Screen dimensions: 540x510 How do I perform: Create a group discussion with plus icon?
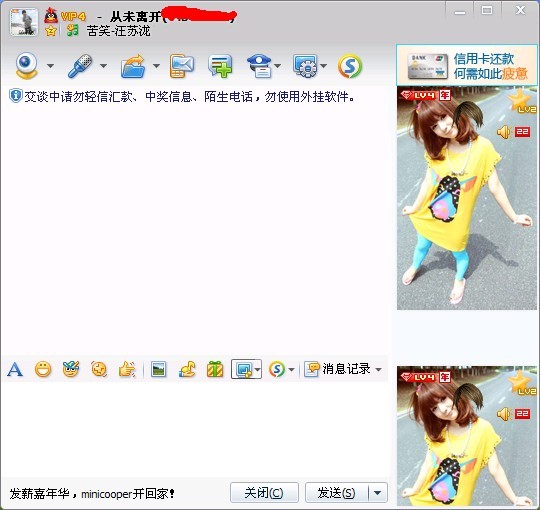coord(220,66)
